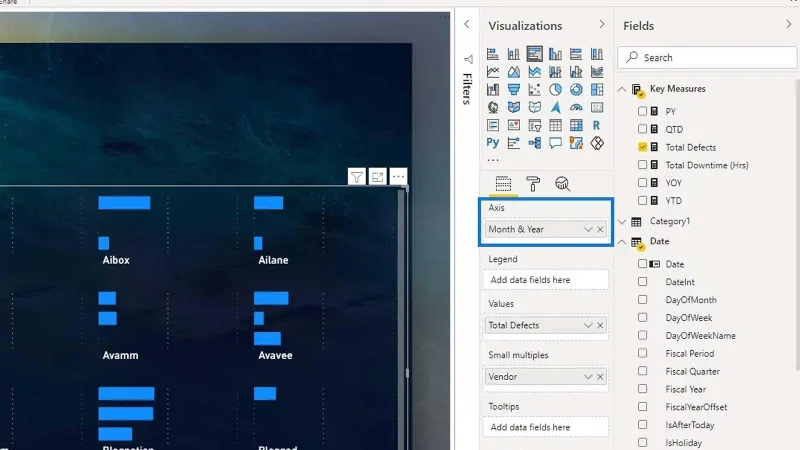Viewport: 800px width, 450px height.
Task: Add a Slicer visual
Action: pyautogui.click(x=535, y=125)
